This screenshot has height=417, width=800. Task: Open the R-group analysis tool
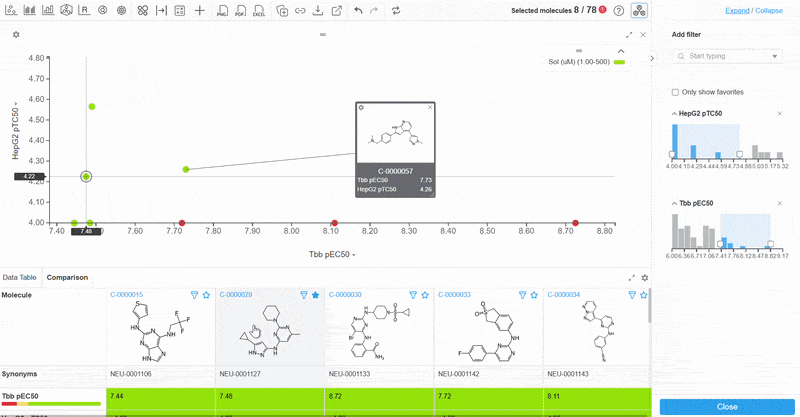point(84,10)
